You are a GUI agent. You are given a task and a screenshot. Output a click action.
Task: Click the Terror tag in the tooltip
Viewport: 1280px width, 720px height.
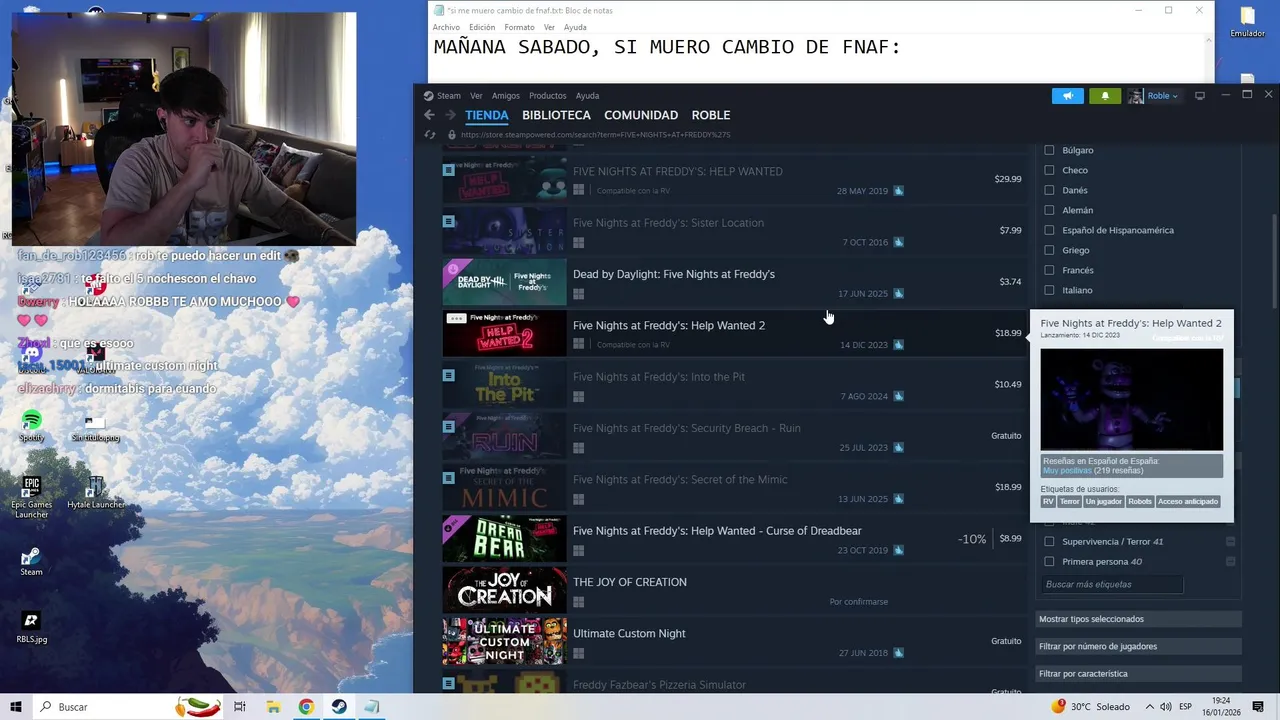(1069, 501)
